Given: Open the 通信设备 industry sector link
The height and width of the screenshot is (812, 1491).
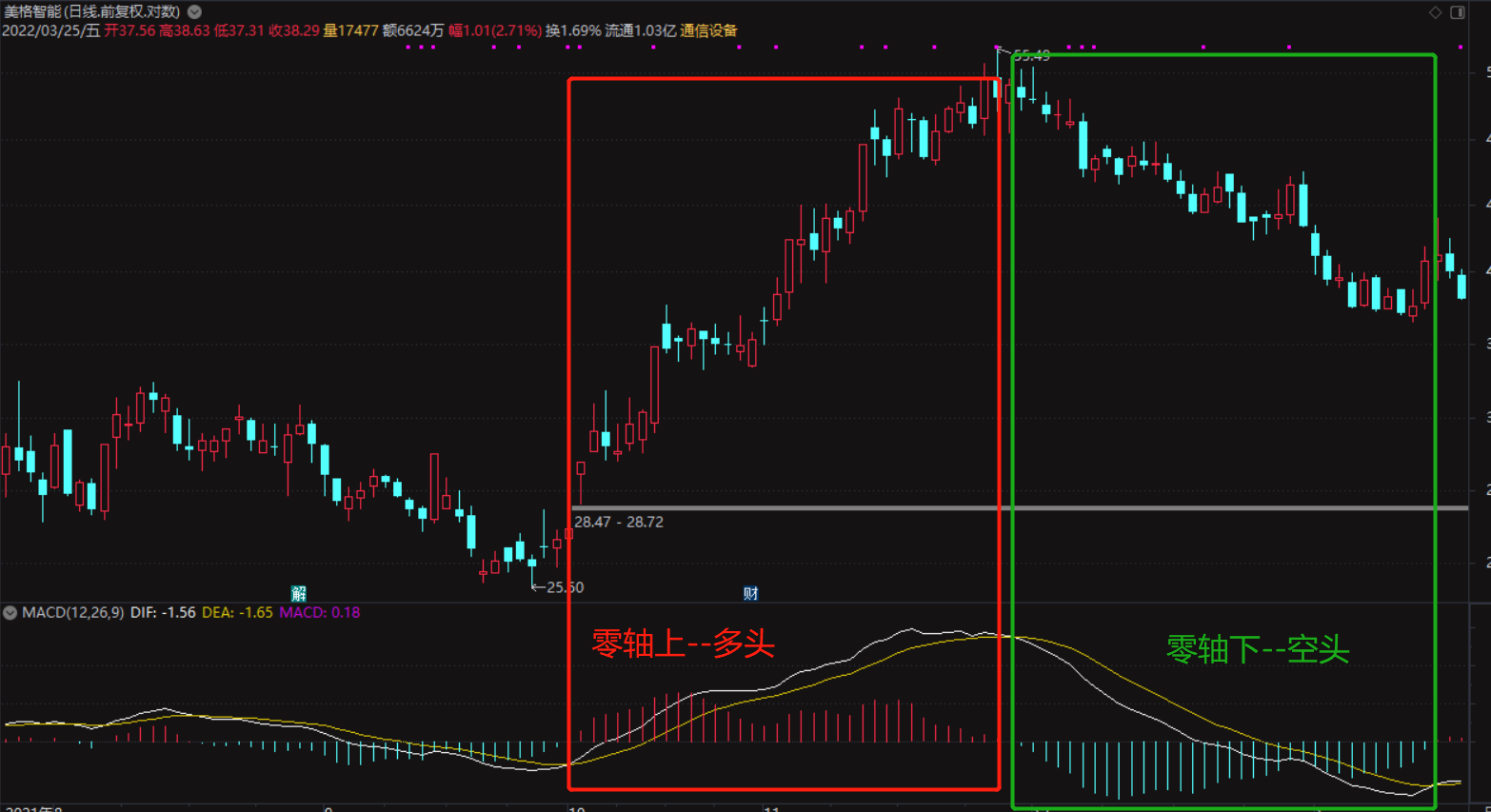Looking at the screenshot, I should (708, 30).
